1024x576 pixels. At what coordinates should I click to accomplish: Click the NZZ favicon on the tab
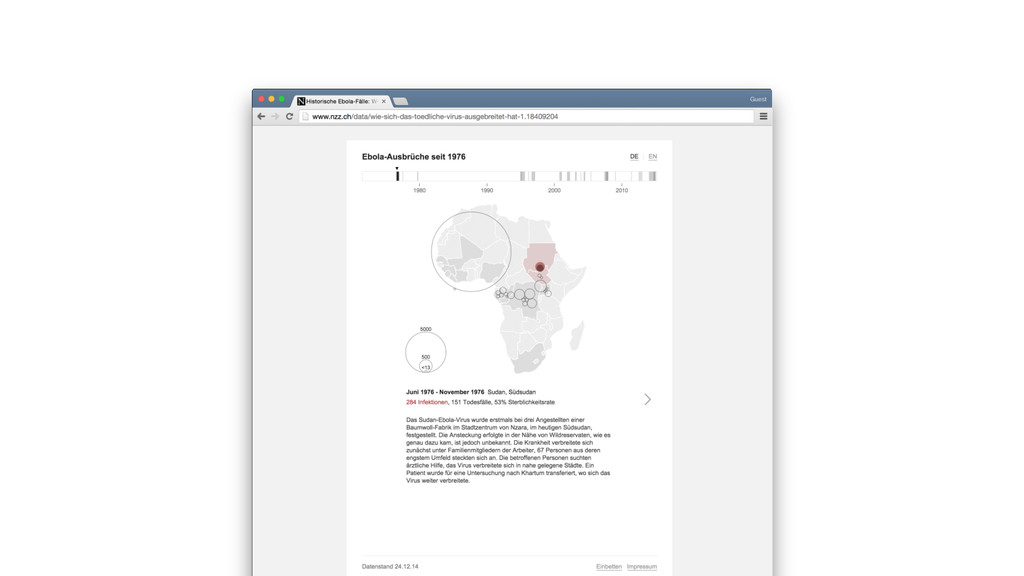point(301,101)
